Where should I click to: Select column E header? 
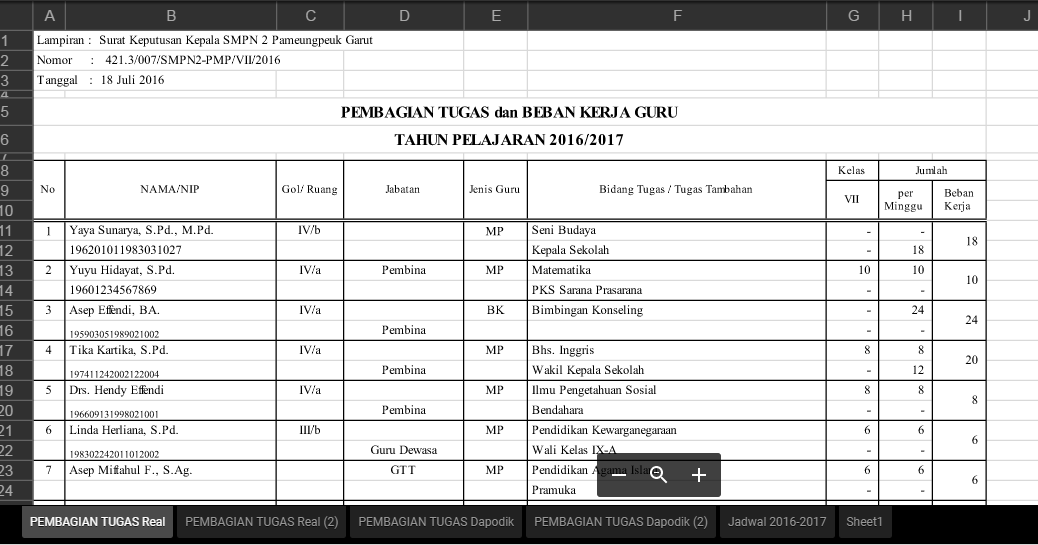coord(496,16)
